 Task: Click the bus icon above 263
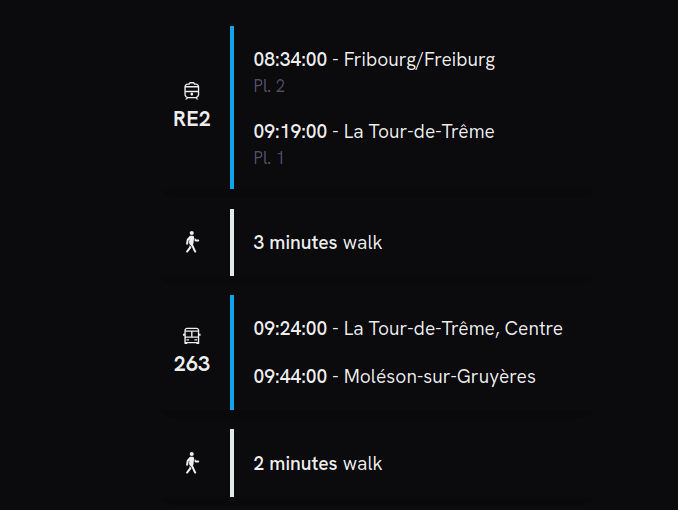point(192,335)
